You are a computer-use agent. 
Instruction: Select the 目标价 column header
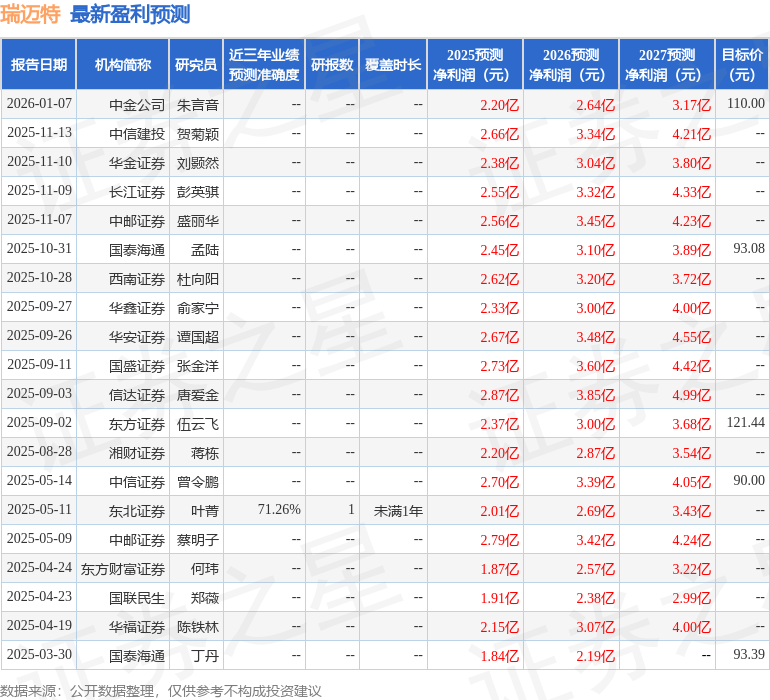(x=742, y=64)
